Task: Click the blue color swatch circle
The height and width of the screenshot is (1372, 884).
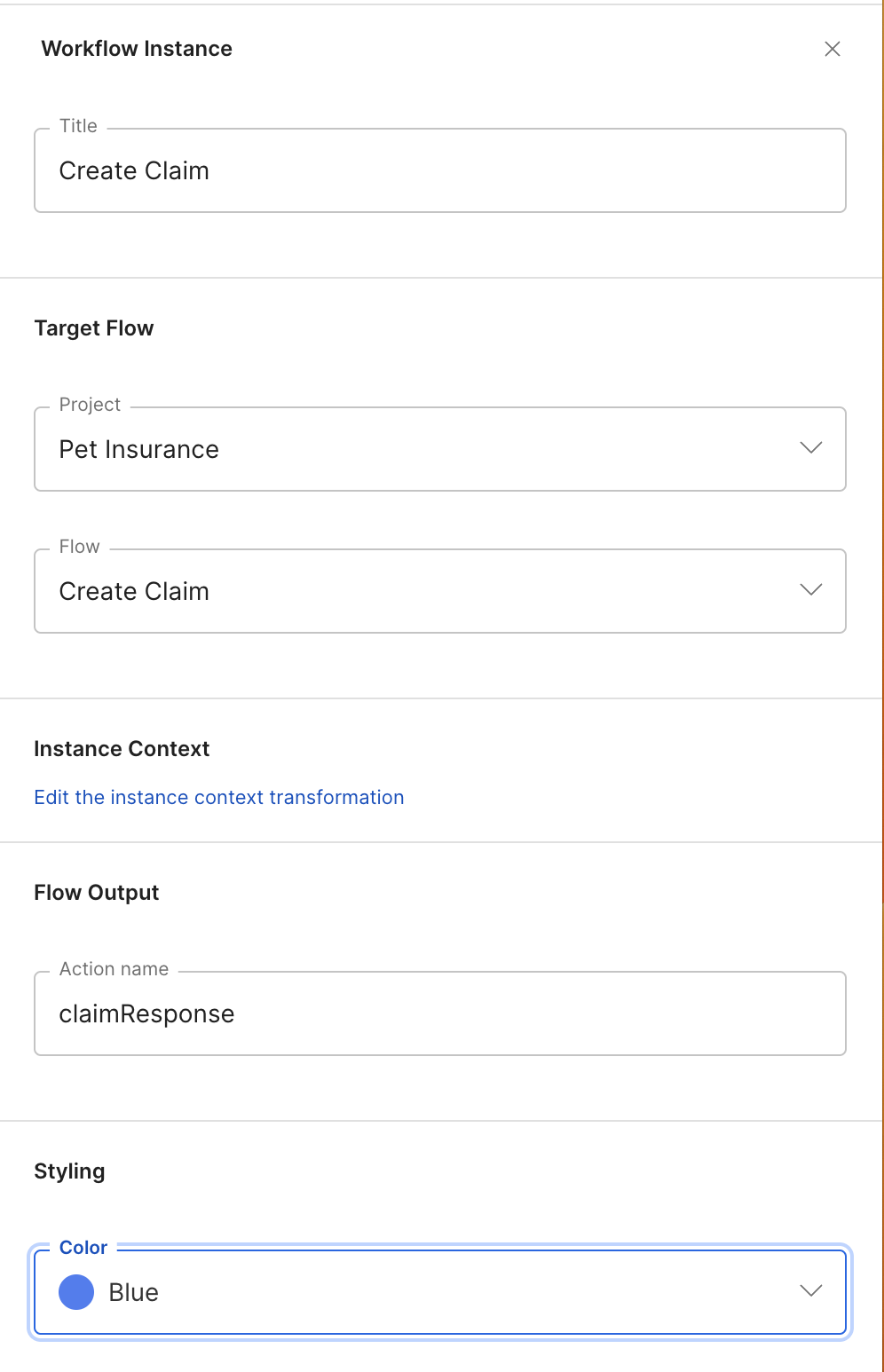Action: pyautogui.click(x=76, y=1292)
